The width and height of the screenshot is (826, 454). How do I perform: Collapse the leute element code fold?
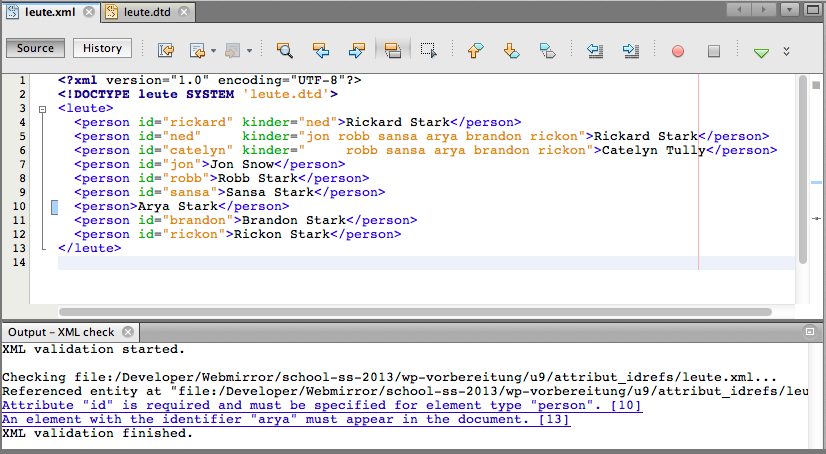coord(43,109)
